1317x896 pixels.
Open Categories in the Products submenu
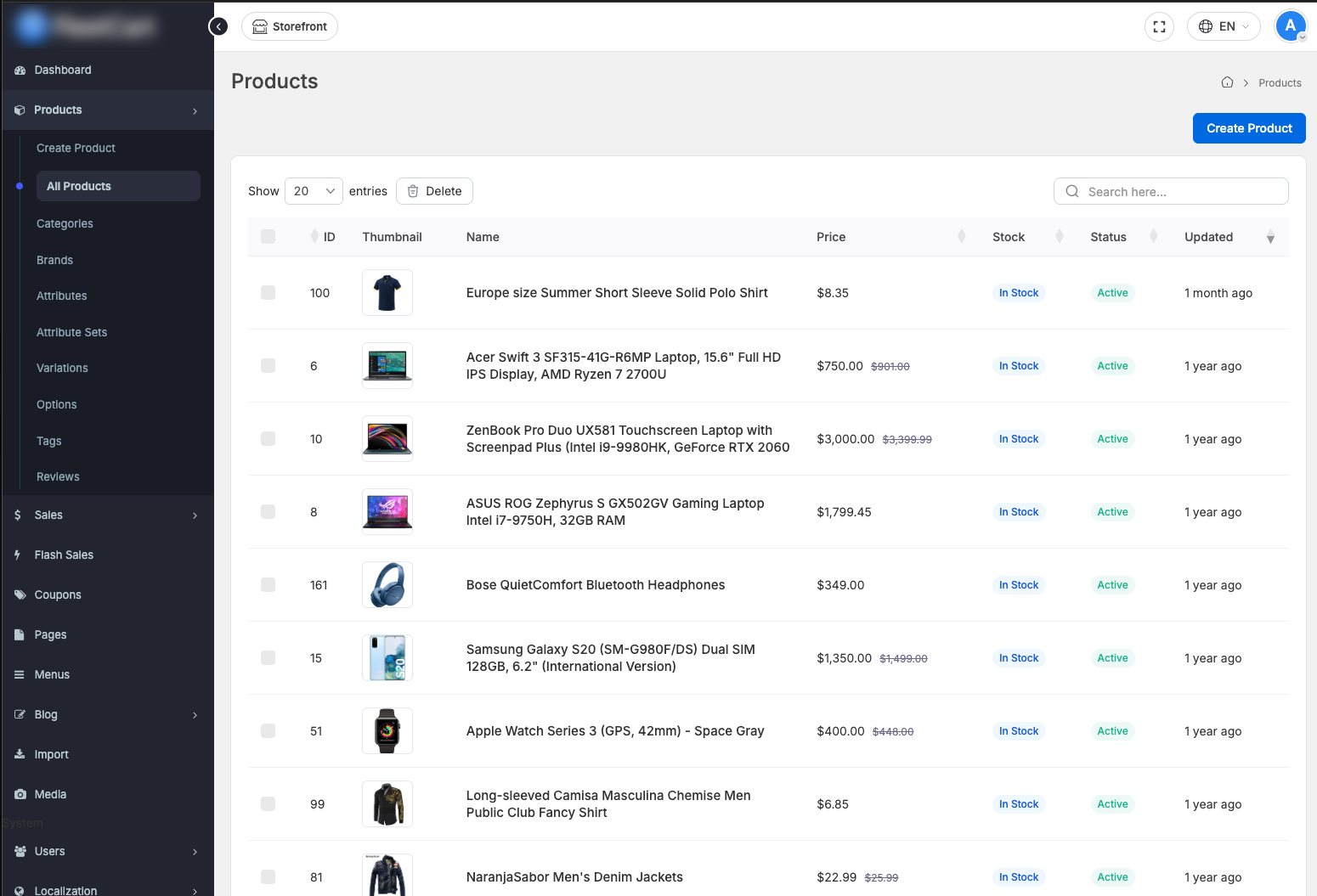[x=65, y=223]
